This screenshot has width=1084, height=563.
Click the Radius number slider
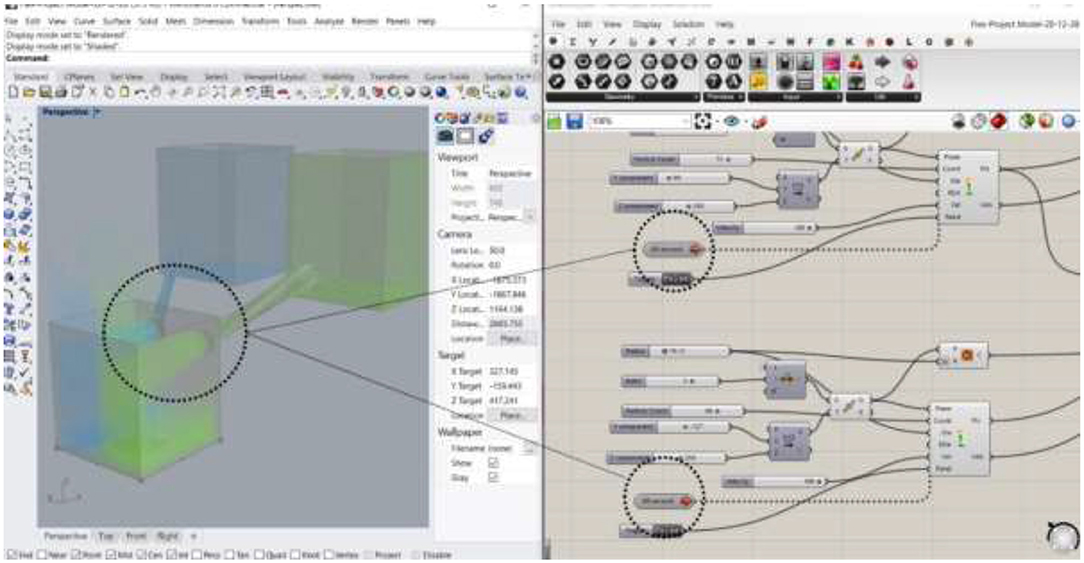[x=675, y=351]
